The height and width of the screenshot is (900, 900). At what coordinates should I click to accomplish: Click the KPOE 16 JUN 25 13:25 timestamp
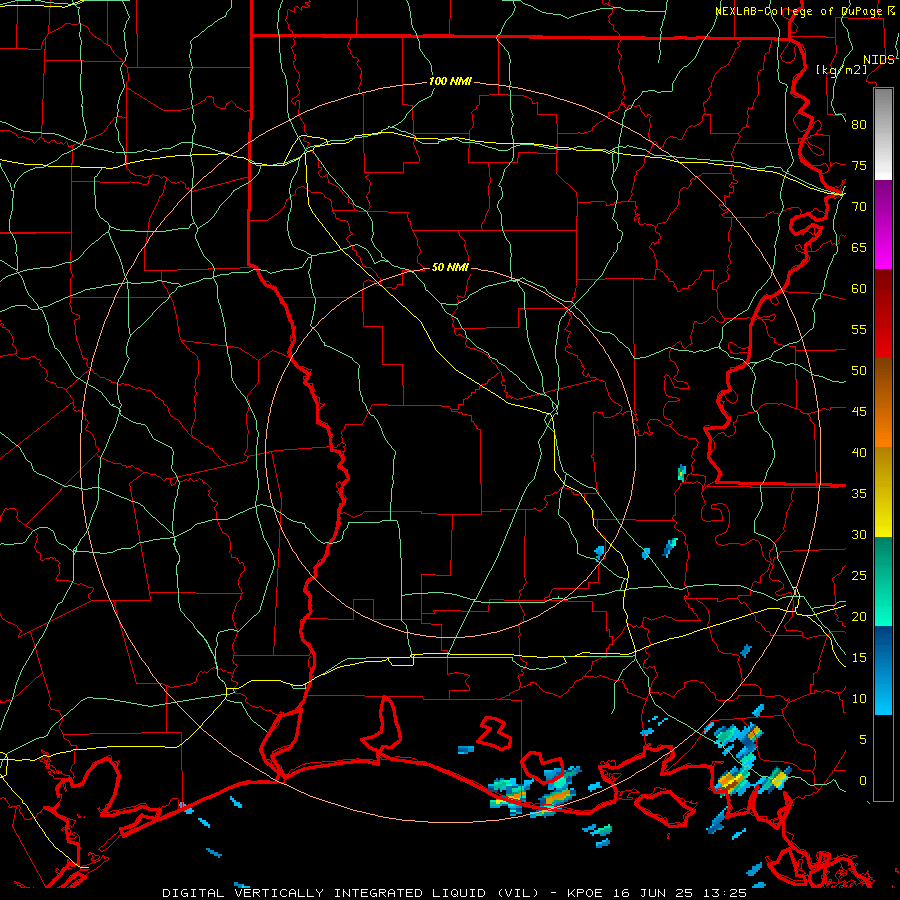[657, 893]
